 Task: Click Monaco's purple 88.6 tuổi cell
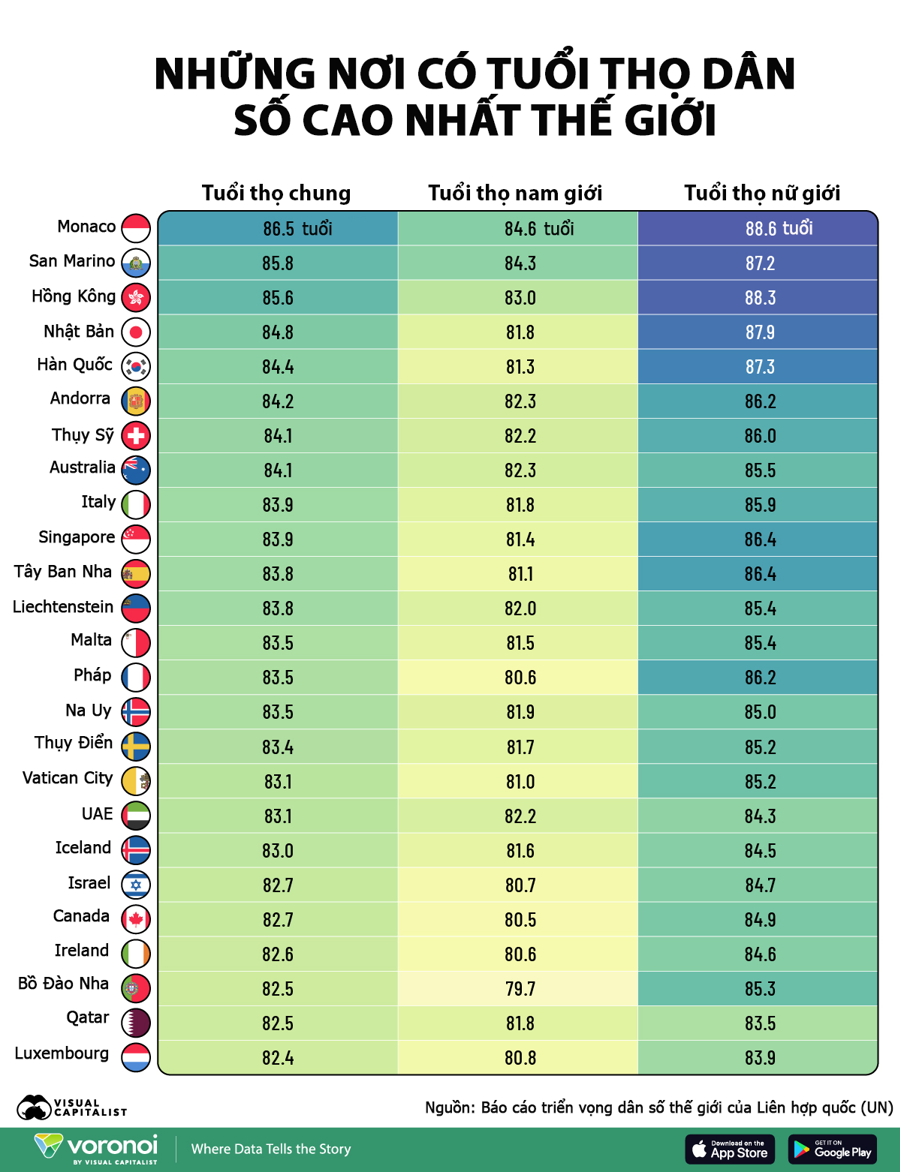757,228
